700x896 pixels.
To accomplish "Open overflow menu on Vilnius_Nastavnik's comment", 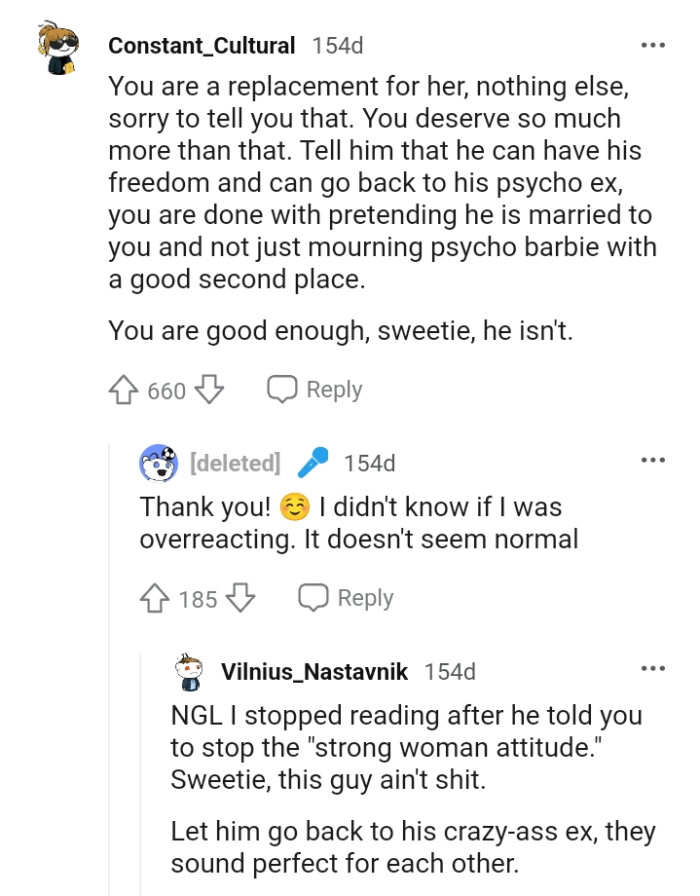I will pos(654,668).
